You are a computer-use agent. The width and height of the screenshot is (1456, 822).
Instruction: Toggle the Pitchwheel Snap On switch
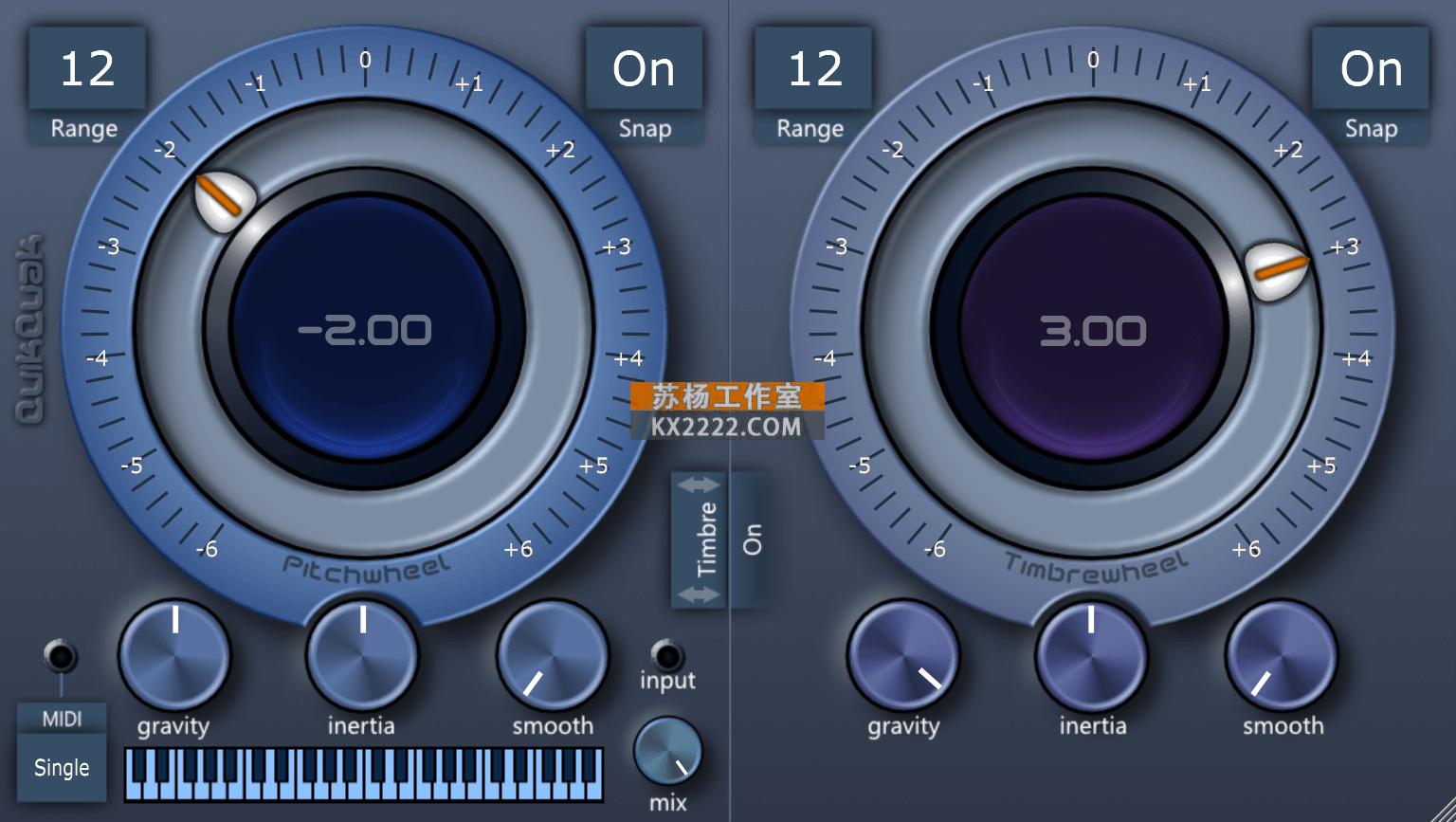point(644,68)
